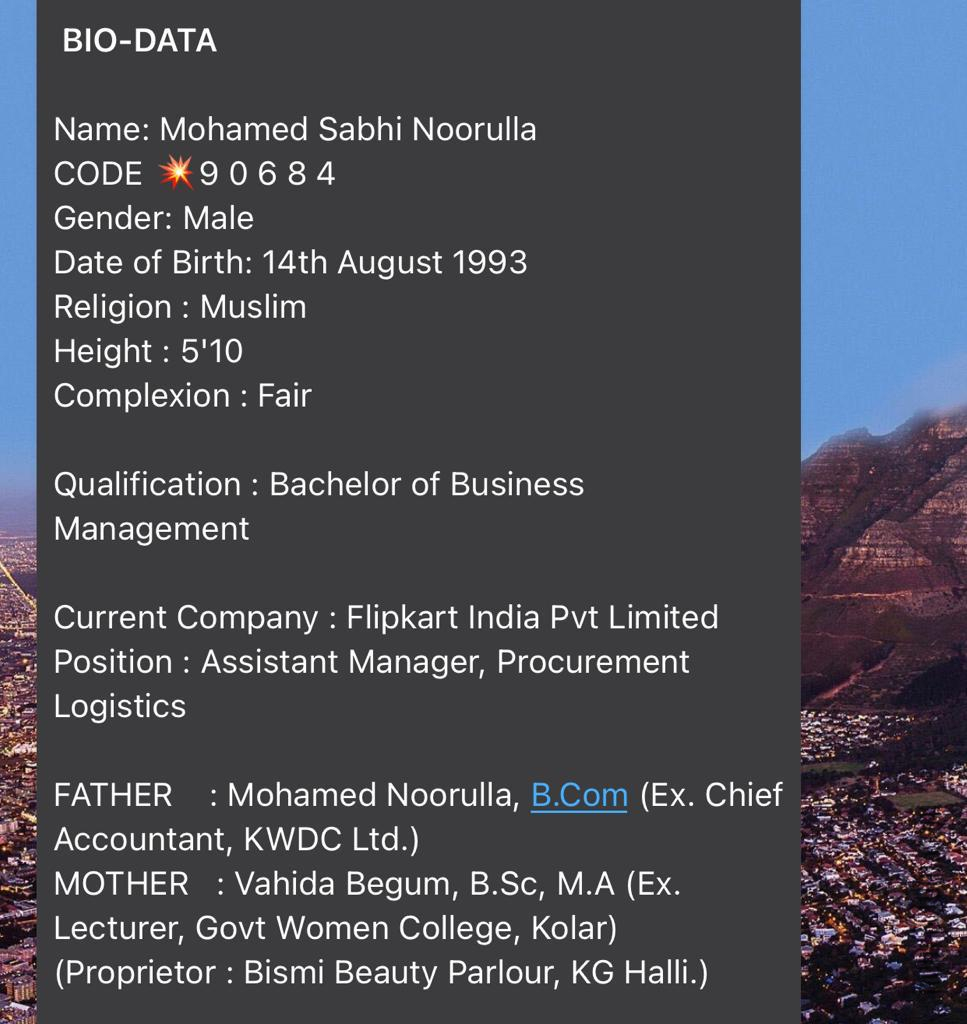Select the Gender: Male line
The image size is (967, 1024).
(x=154, y=218)
